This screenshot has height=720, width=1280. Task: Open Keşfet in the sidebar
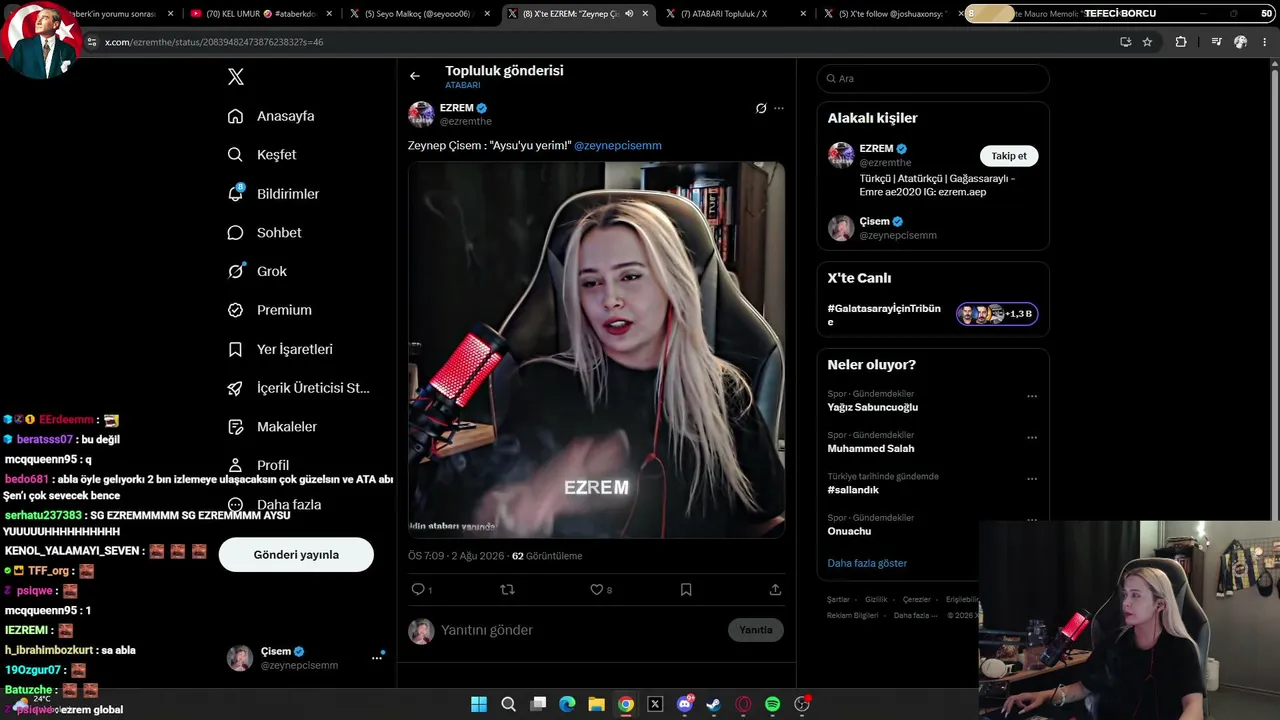point(262,155)
